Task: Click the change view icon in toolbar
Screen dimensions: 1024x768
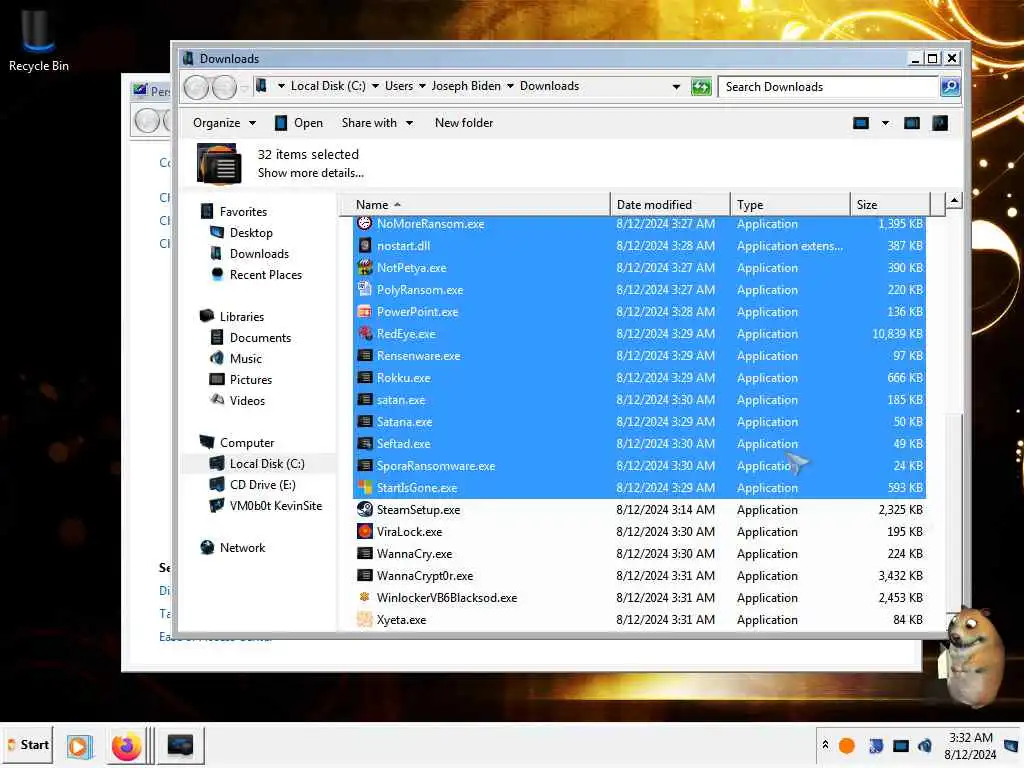Action: pos(861,123)
